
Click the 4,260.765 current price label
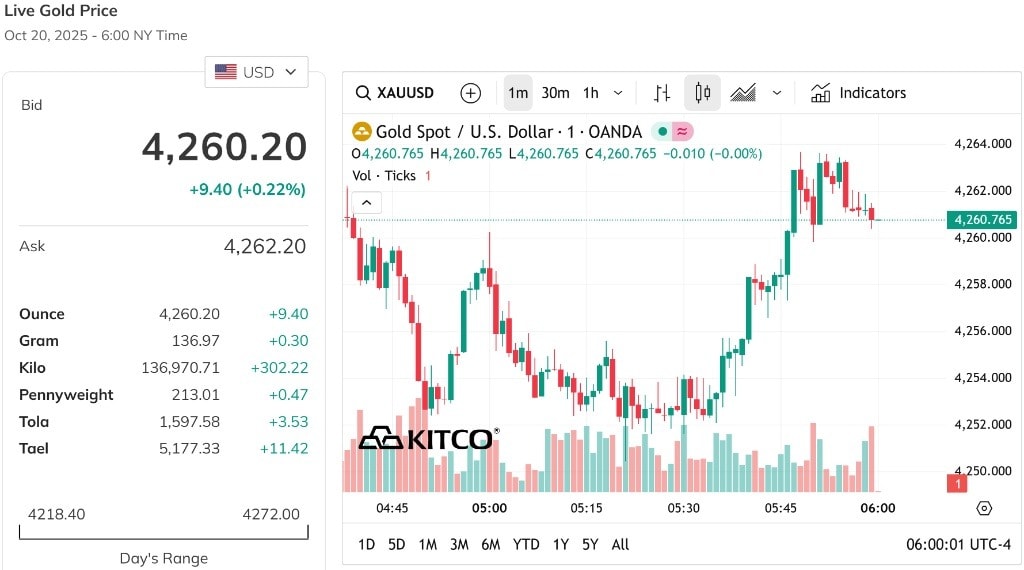tap(981, 220)
